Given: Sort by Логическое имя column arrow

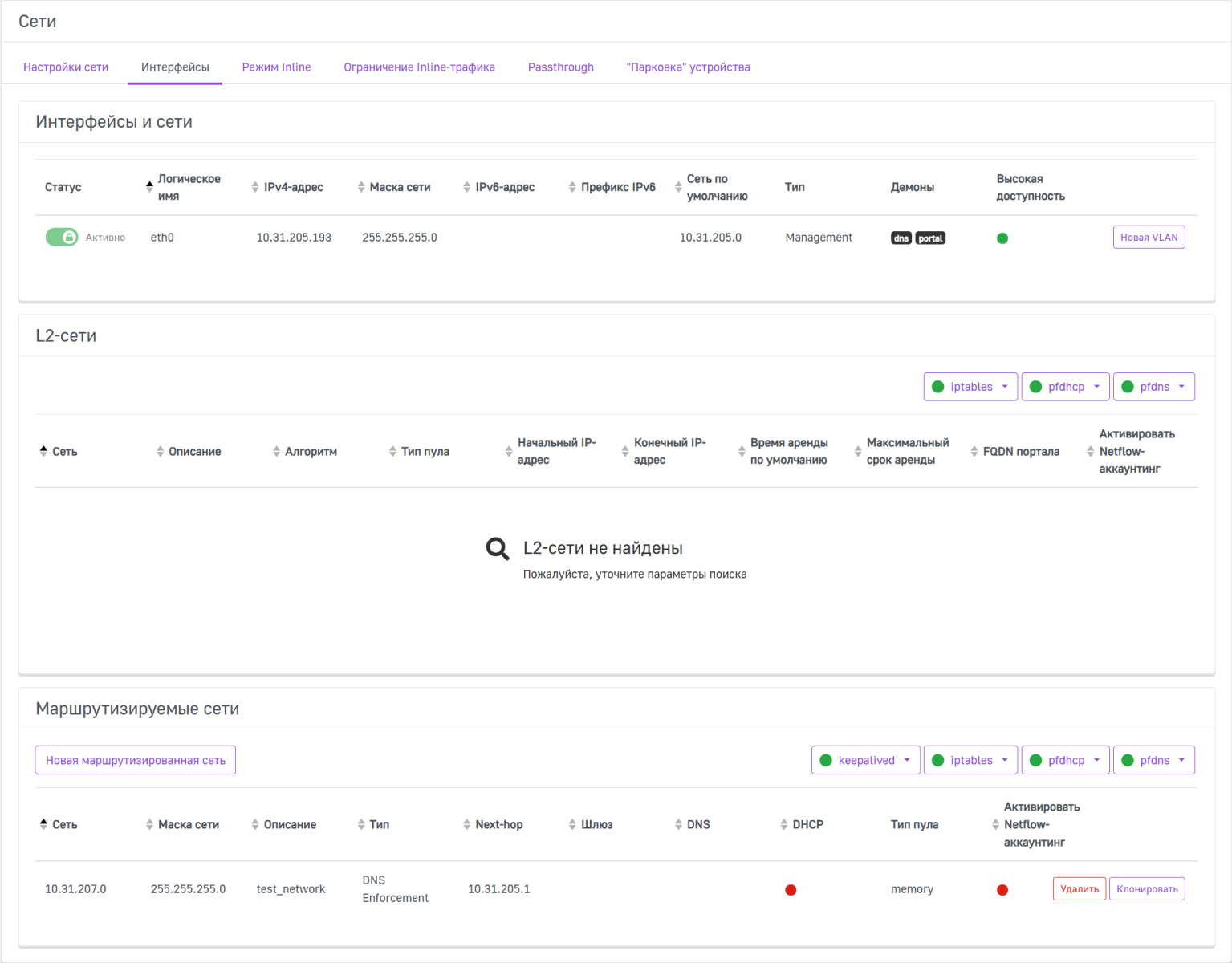Looking at the screenshot, I should pyautogui.click(x=149, y=187).
